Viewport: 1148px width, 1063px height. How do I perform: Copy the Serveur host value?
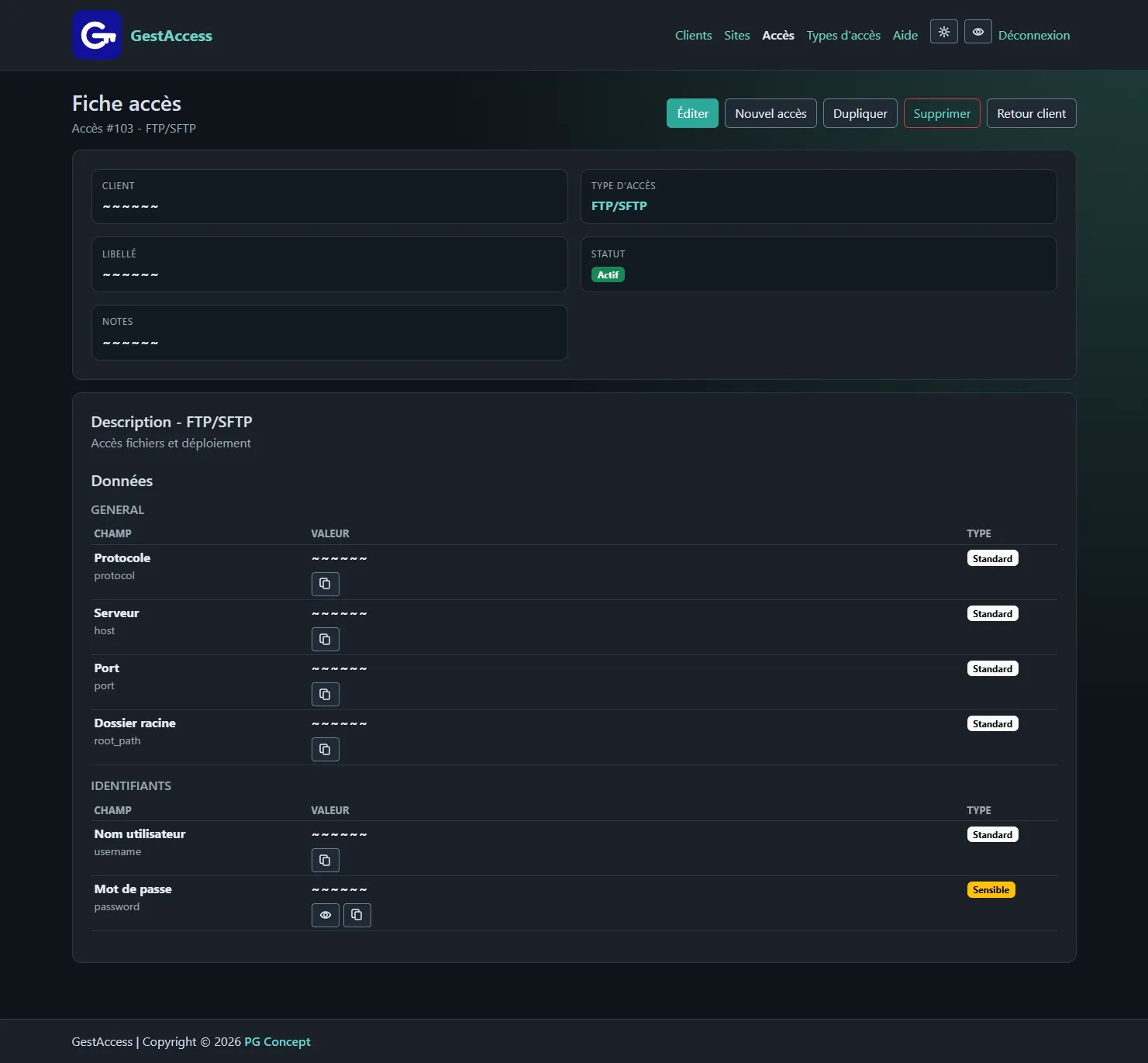326,639
